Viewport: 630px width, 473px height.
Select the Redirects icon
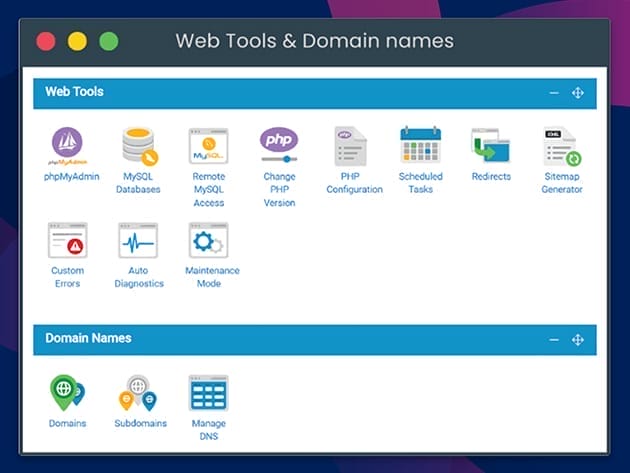pos(491,146)
